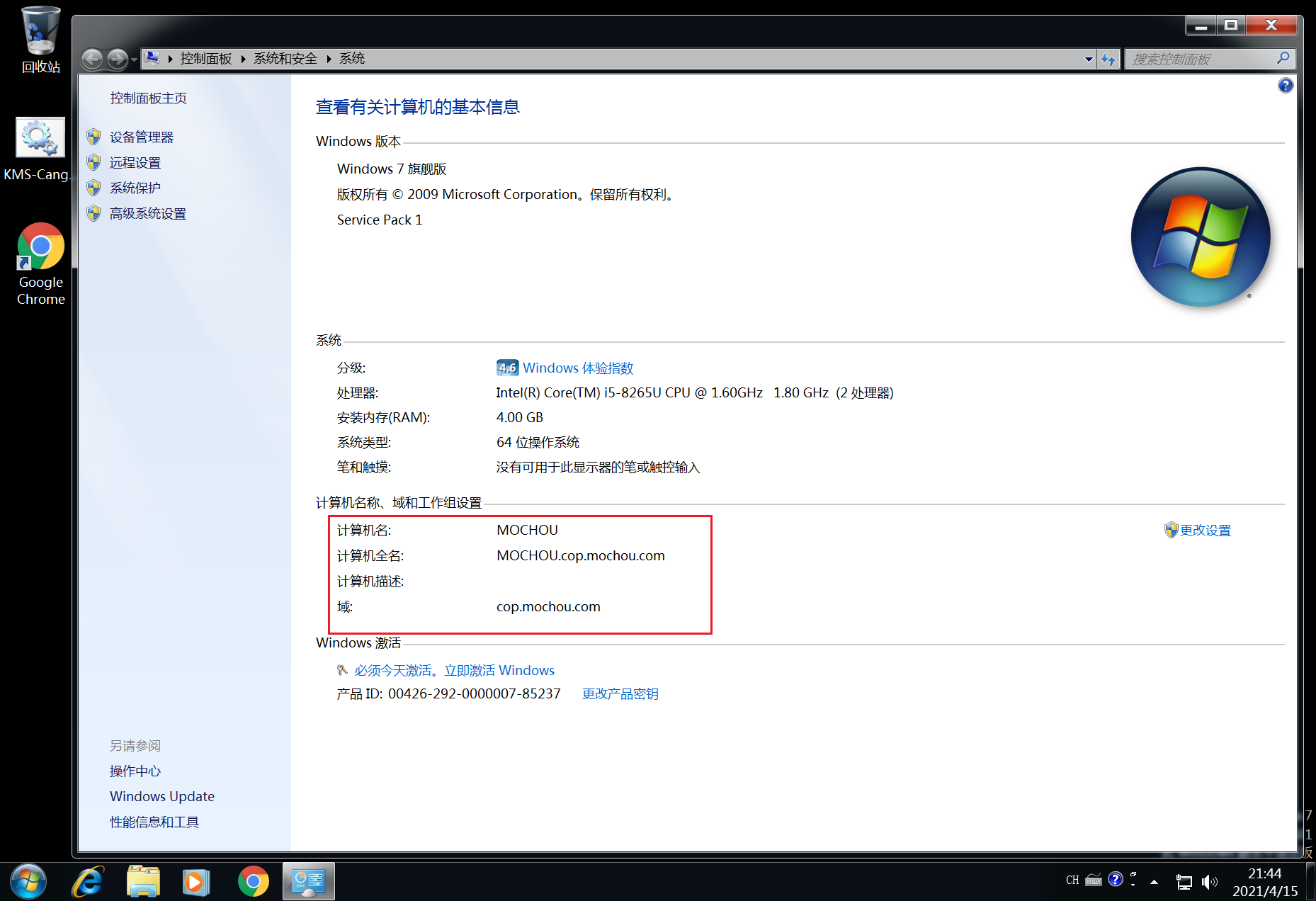
Task: Click the taskbar clock showing 21:44
Action: click(1265, 883)
